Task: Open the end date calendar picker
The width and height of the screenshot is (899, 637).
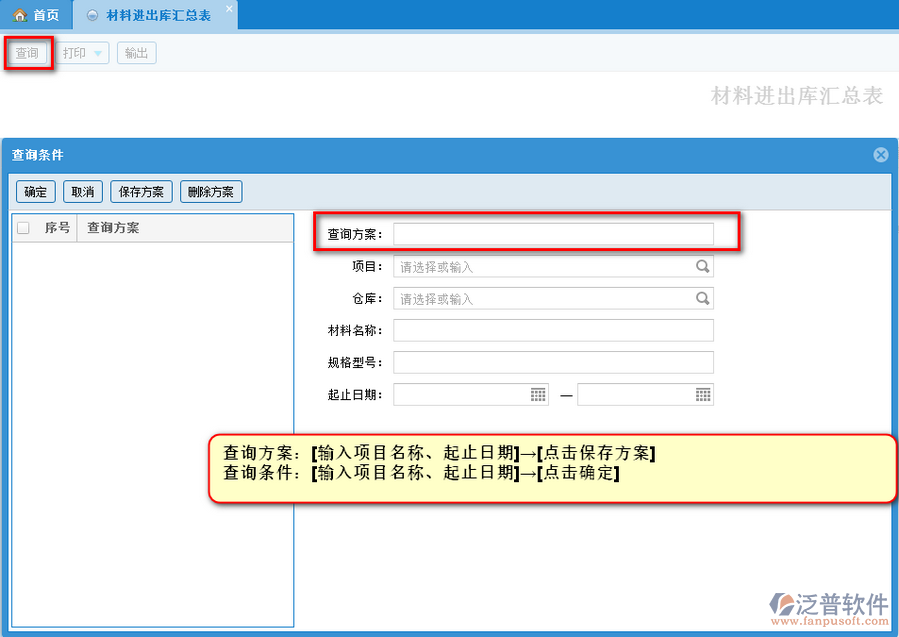Action: (x=703, y=395)
